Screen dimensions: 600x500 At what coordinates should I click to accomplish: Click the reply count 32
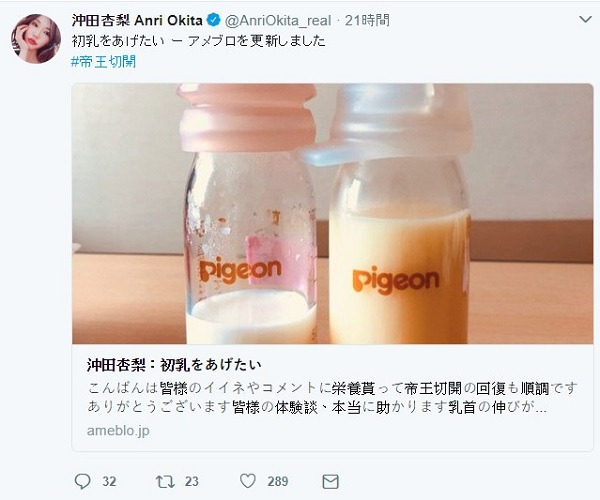109,481
